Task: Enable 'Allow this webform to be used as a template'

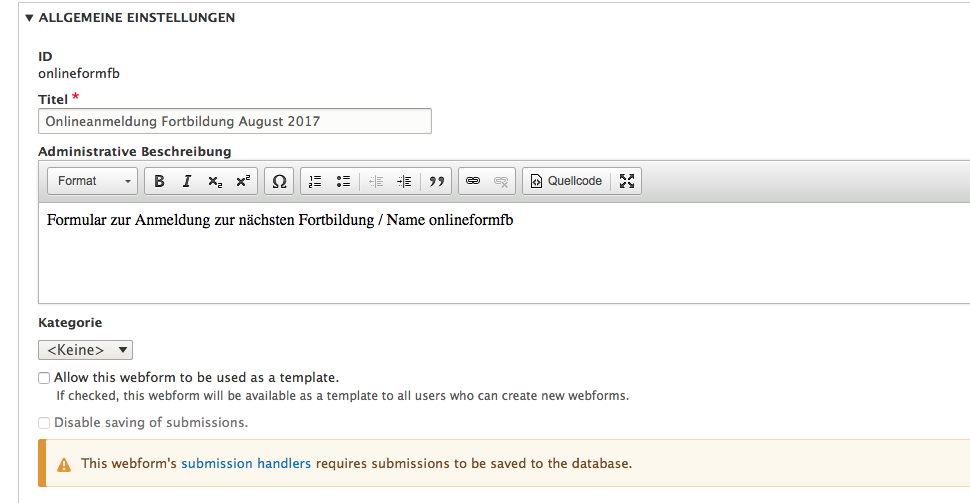Action: (44, 378)
